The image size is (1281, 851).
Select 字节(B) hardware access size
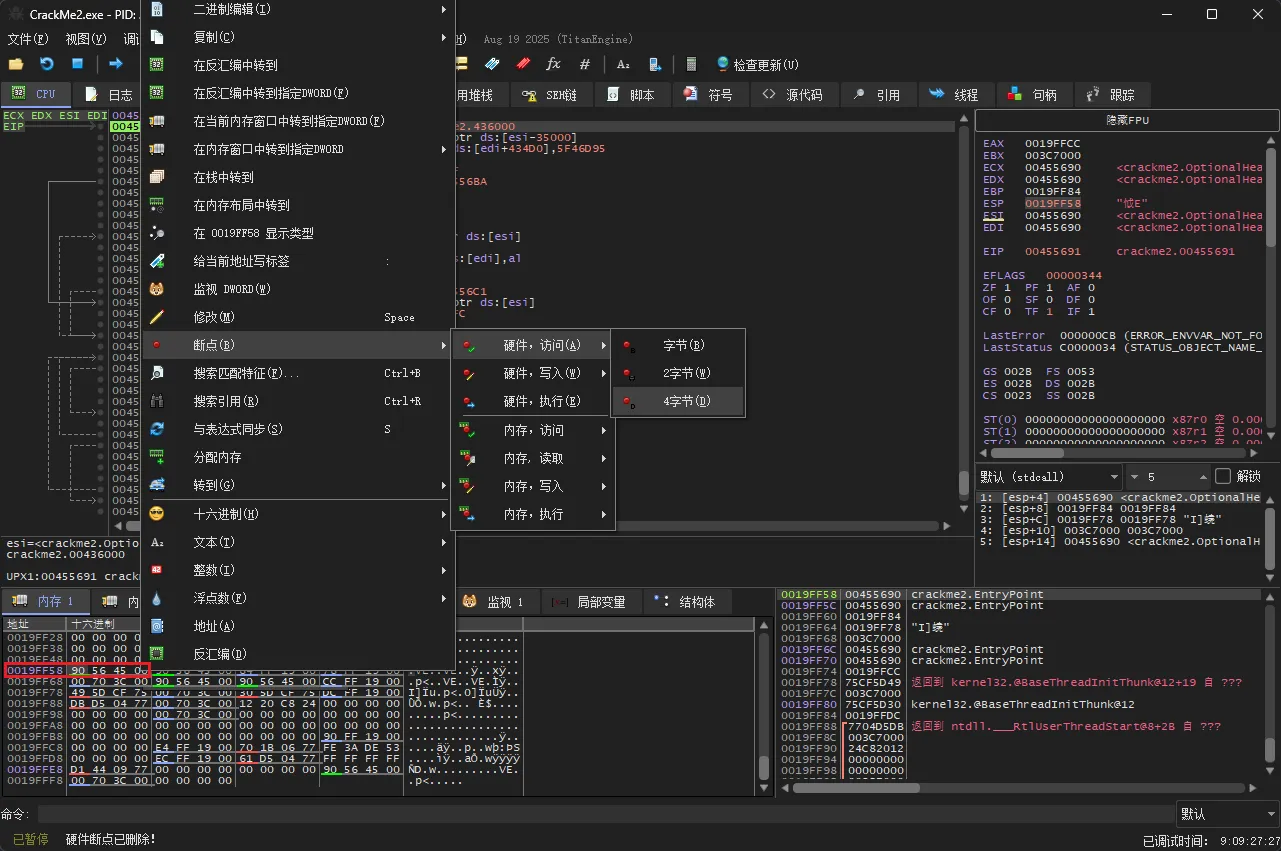click(678, 345)
